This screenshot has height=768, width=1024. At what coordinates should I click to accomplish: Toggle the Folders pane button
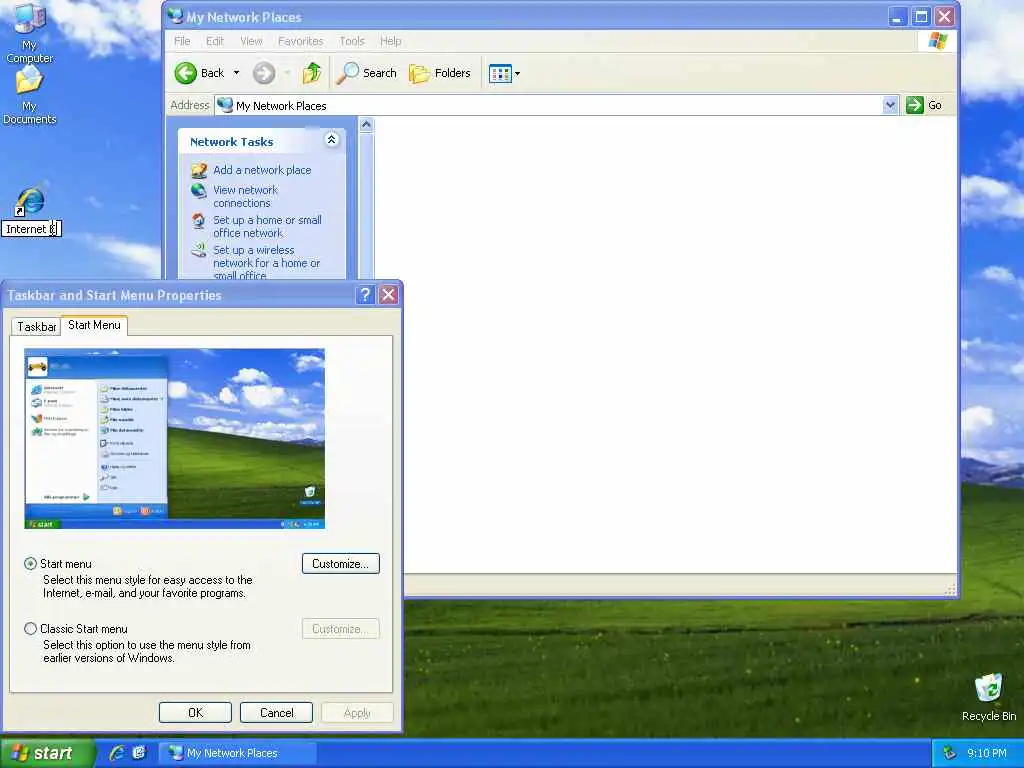[x=440, y=73]
